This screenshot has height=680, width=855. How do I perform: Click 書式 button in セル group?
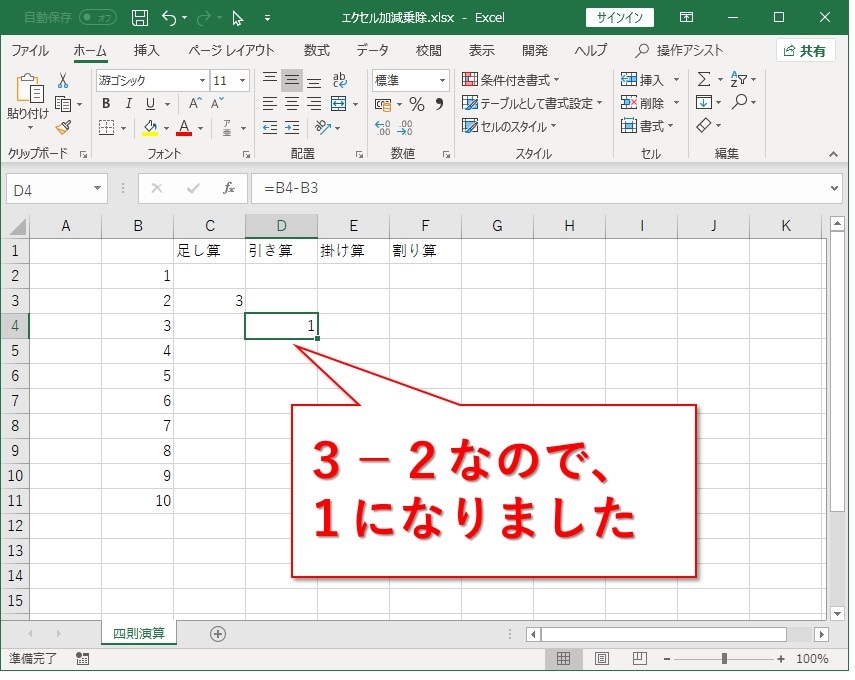click(x=647, y=127)
